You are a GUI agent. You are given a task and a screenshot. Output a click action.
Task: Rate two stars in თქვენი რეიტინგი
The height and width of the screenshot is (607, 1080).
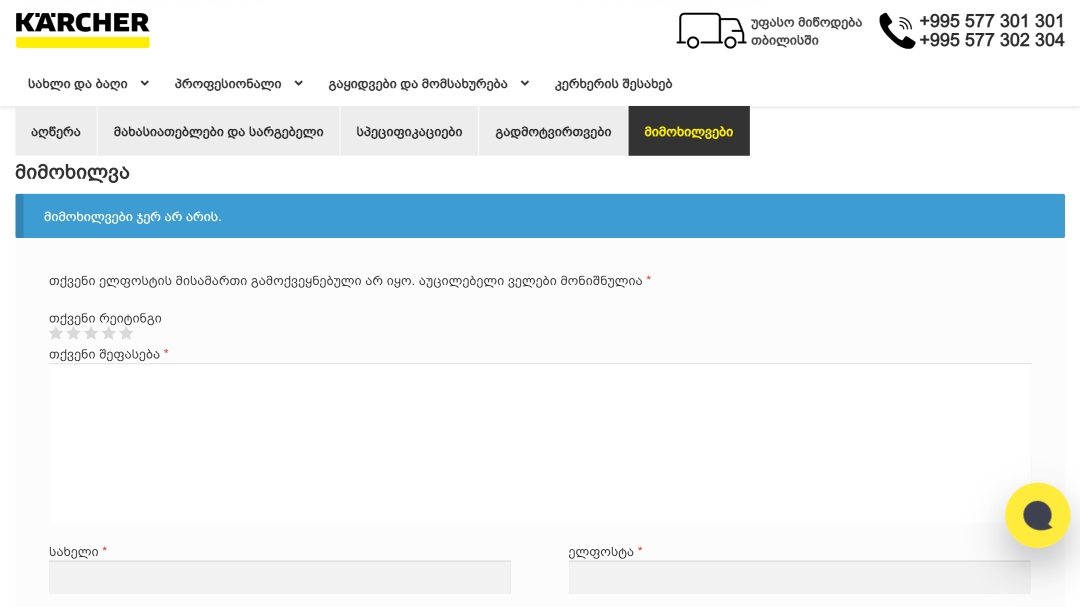pyautogui.click(x=74, y=333)
